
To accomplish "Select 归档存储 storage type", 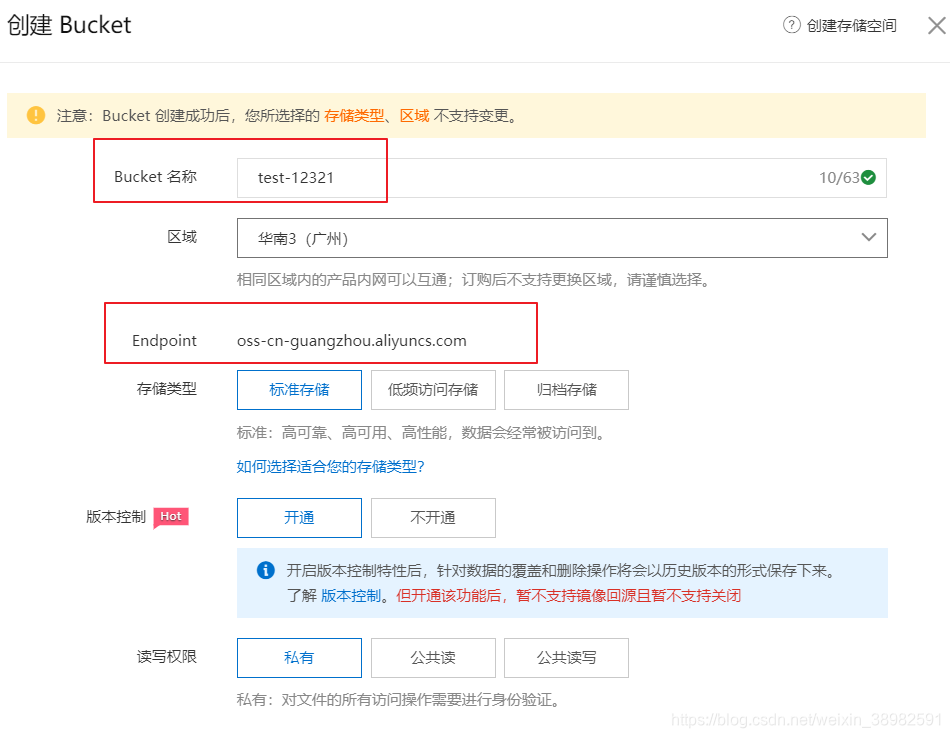I will coord(566,390).
